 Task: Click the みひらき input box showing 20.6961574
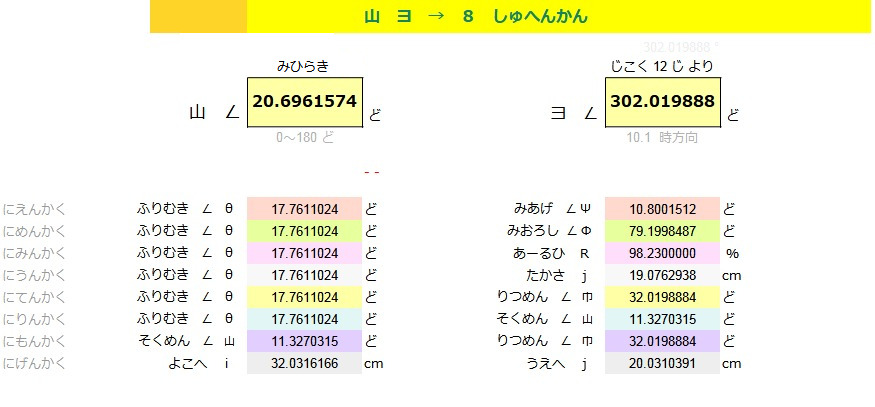pos(305,102)
